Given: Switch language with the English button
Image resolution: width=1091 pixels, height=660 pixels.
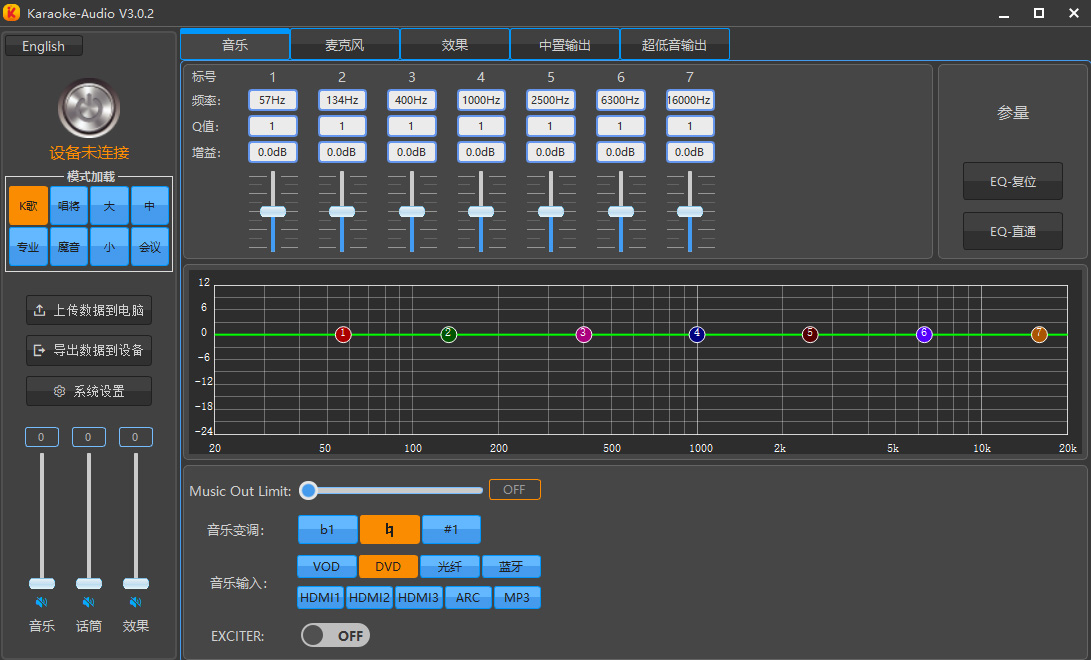Looking at the screenshot, I should pyautogui.click(x=44, y=46).
